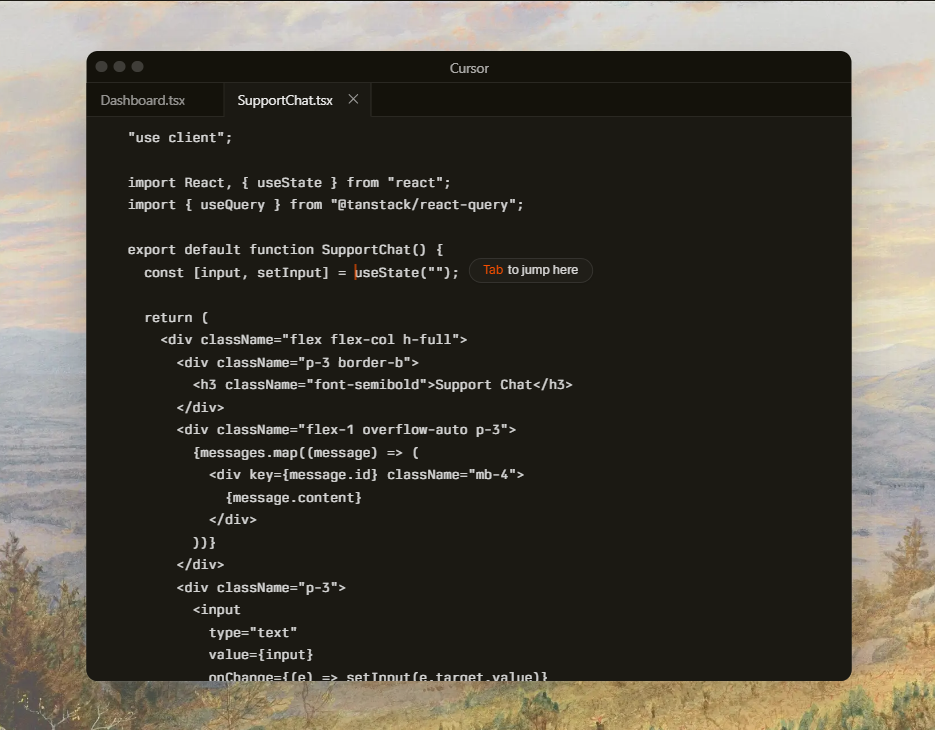Click the type="text" input attribute
Screen dimensions: 935x730
coord(253,632)
